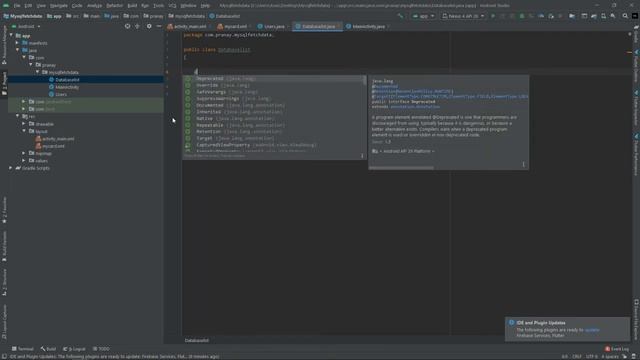
Task: Open project panel settings gear
Action: pyautogui.click(x=149, y=26)
